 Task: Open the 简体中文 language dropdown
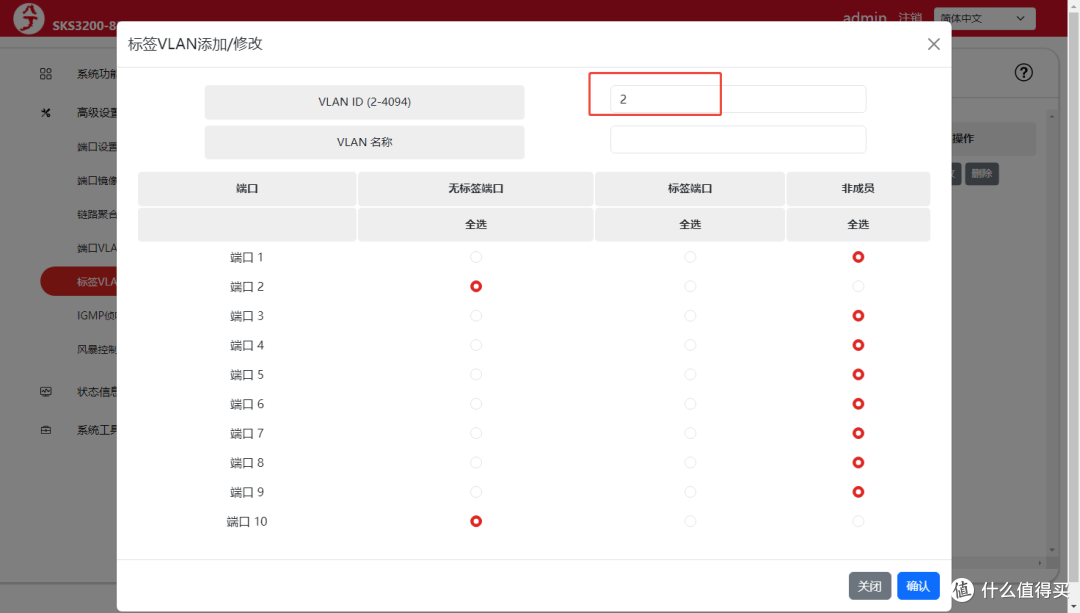tap(984, 19)
